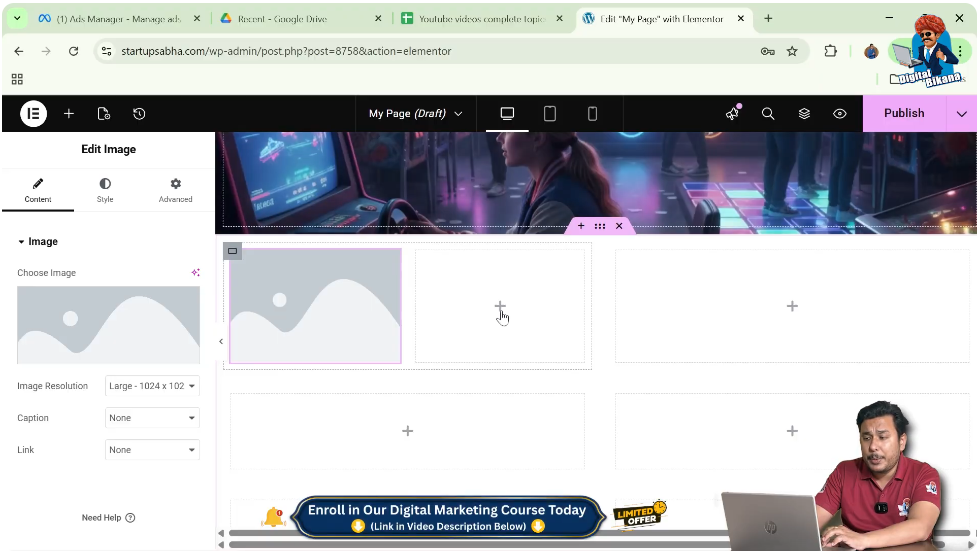Open the Image Resolution dropdown

point(152,386)
